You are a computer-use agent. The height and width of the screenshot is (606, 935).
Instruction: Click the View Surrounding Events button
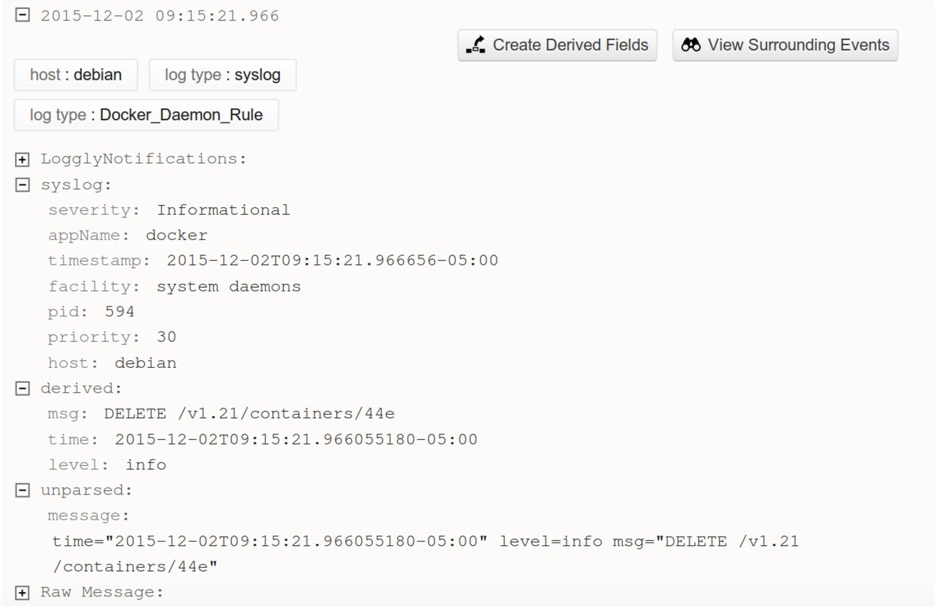(785, 45)
